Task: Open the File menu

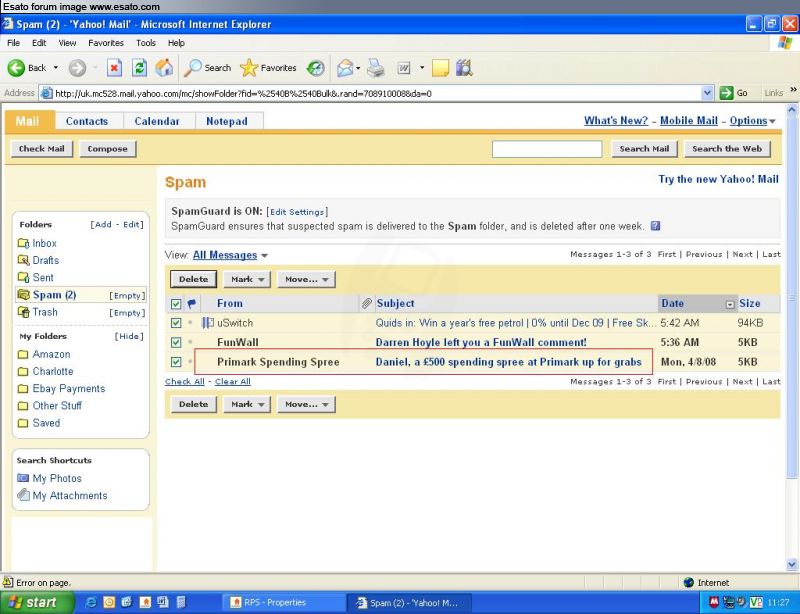Action: click(13, 43)
